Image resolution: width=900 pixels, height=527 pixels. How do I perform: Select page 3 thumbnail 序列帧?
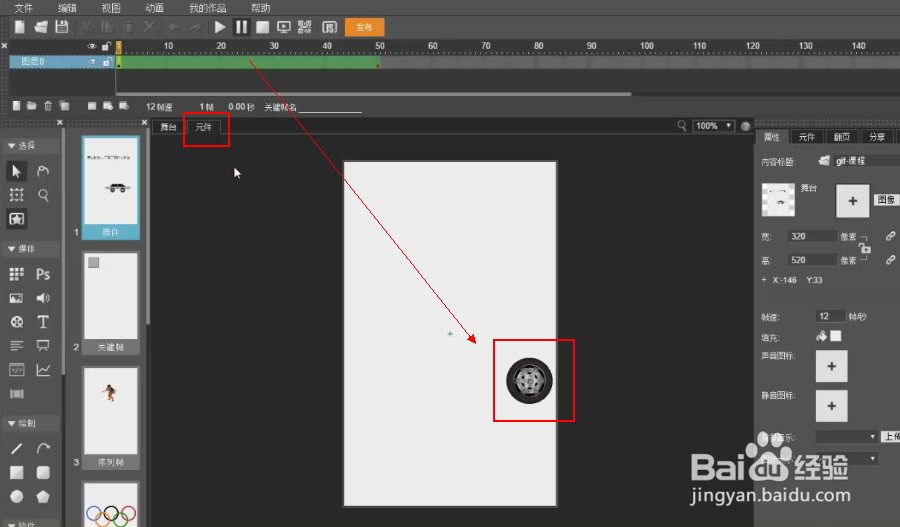(x=111, y=417)
